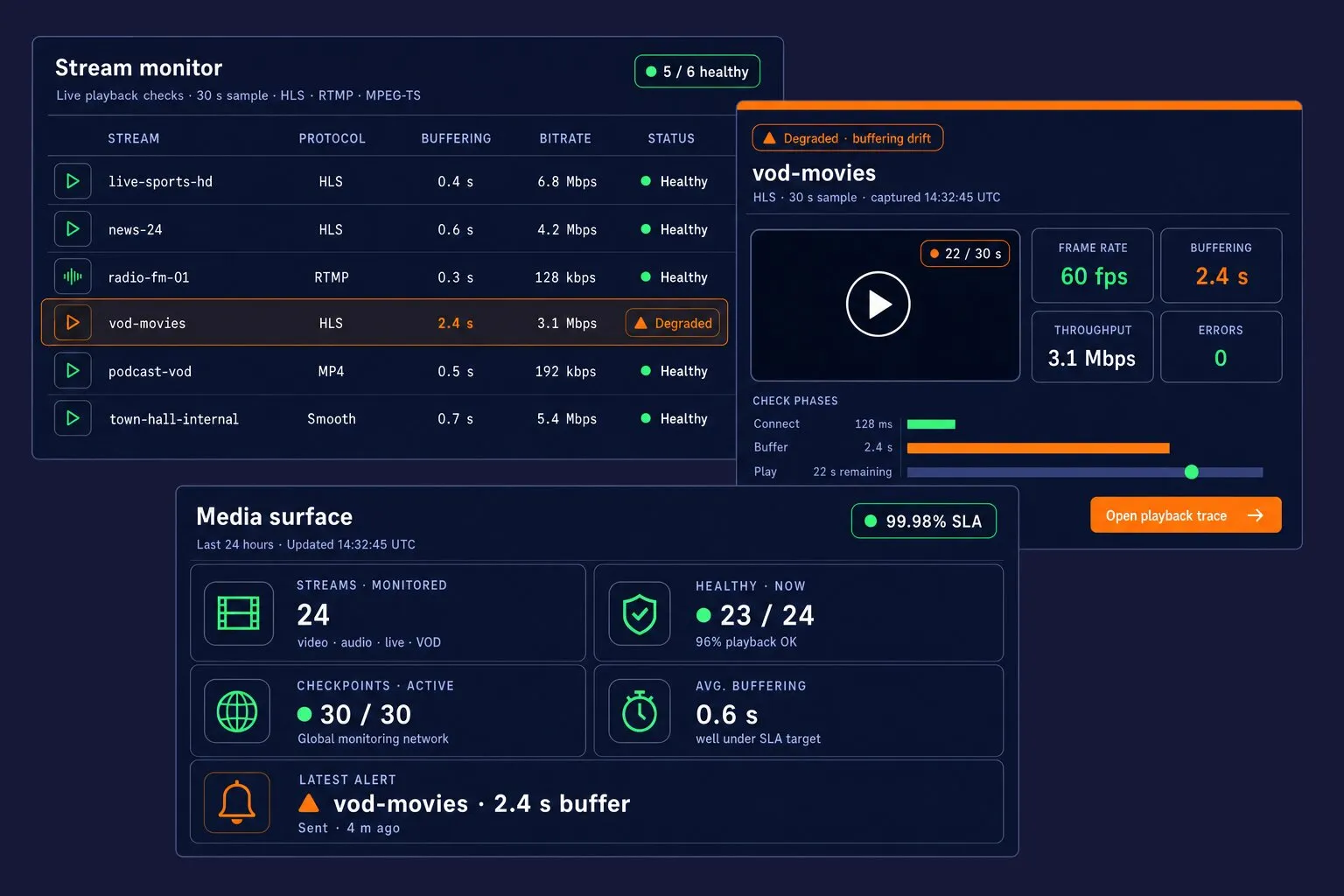Click the Throughput 3.1 Mbps card

pyautogui.click(x=1093, y=346)
